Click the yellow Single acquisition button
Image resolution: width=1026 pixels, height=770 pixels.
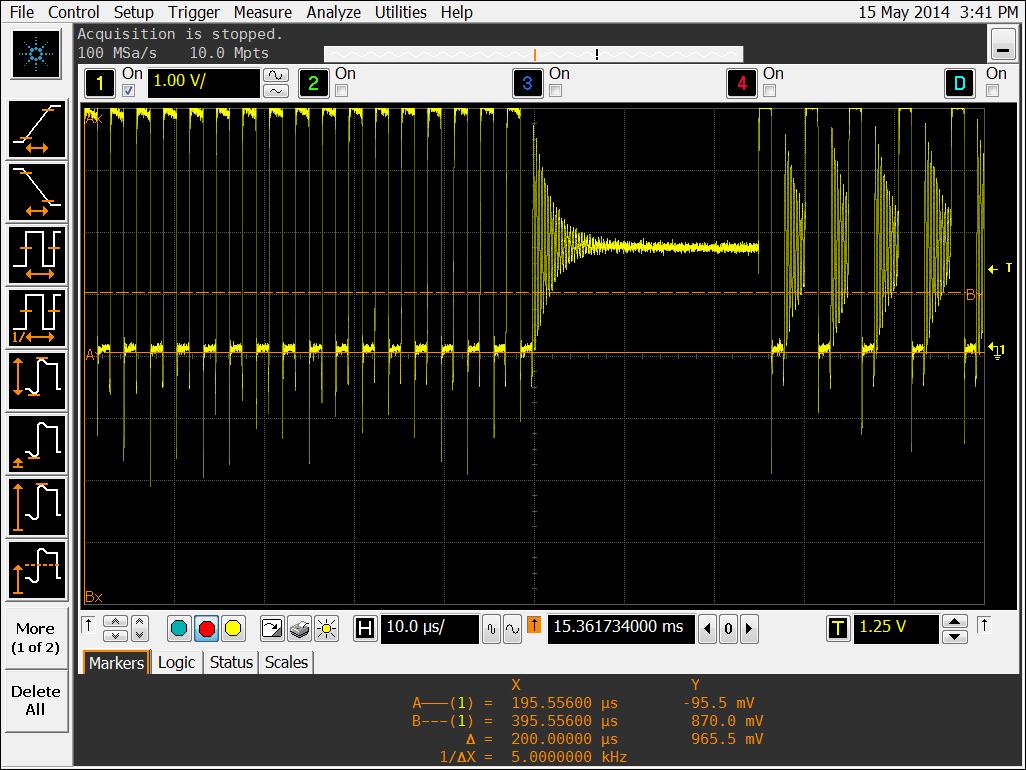pyautogui.click(x=233, y=628)
